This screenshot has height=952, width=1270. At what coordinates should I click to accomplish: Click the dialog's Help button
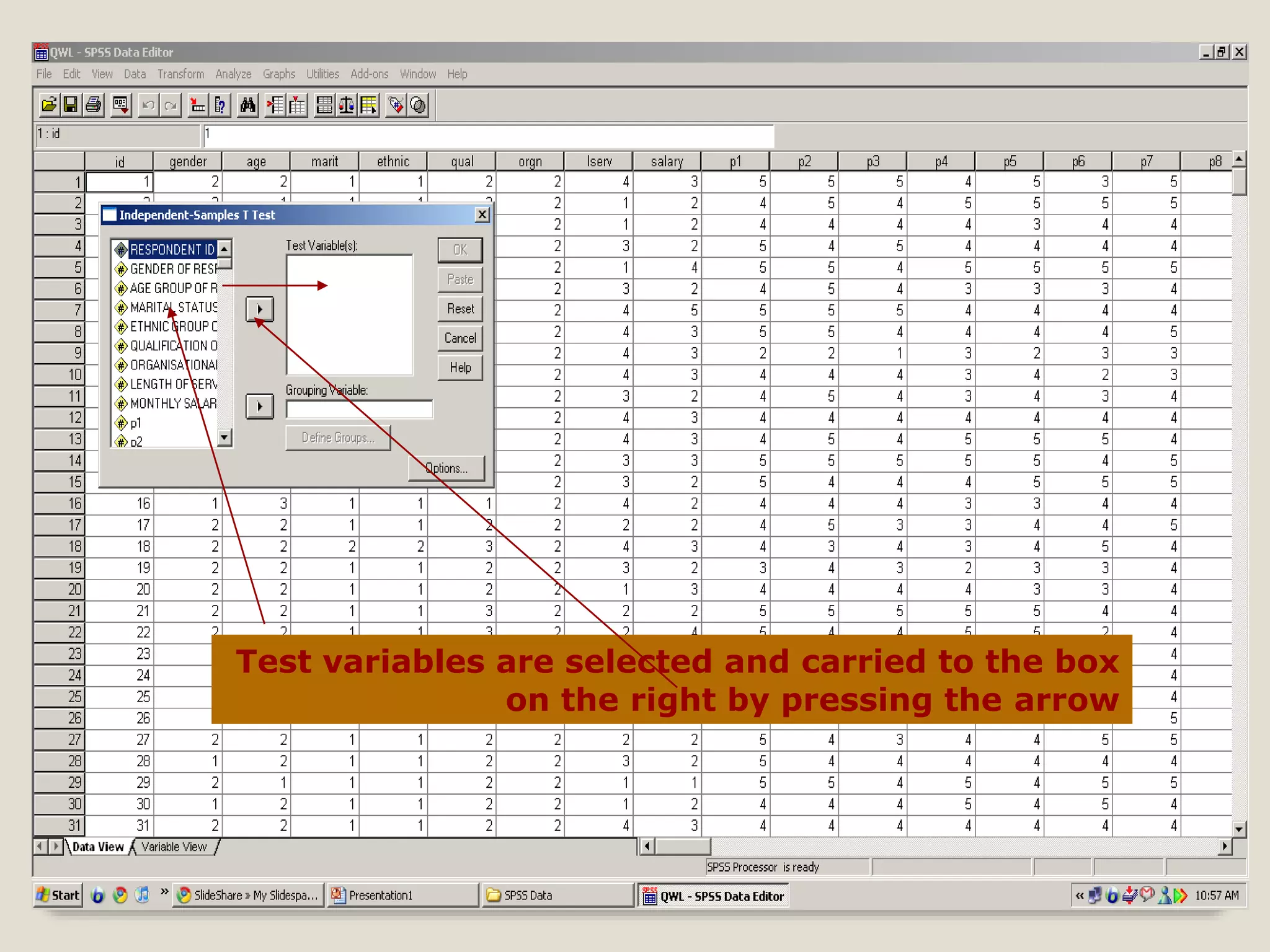[x=460, y=368]
